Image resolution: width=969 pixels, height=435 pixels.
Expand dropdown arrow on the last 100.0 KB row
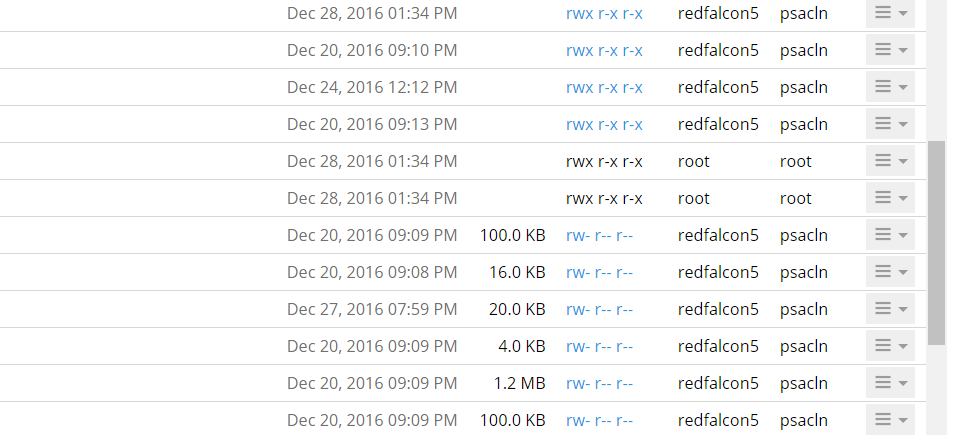pyautogui.click(x=903, y=420)
